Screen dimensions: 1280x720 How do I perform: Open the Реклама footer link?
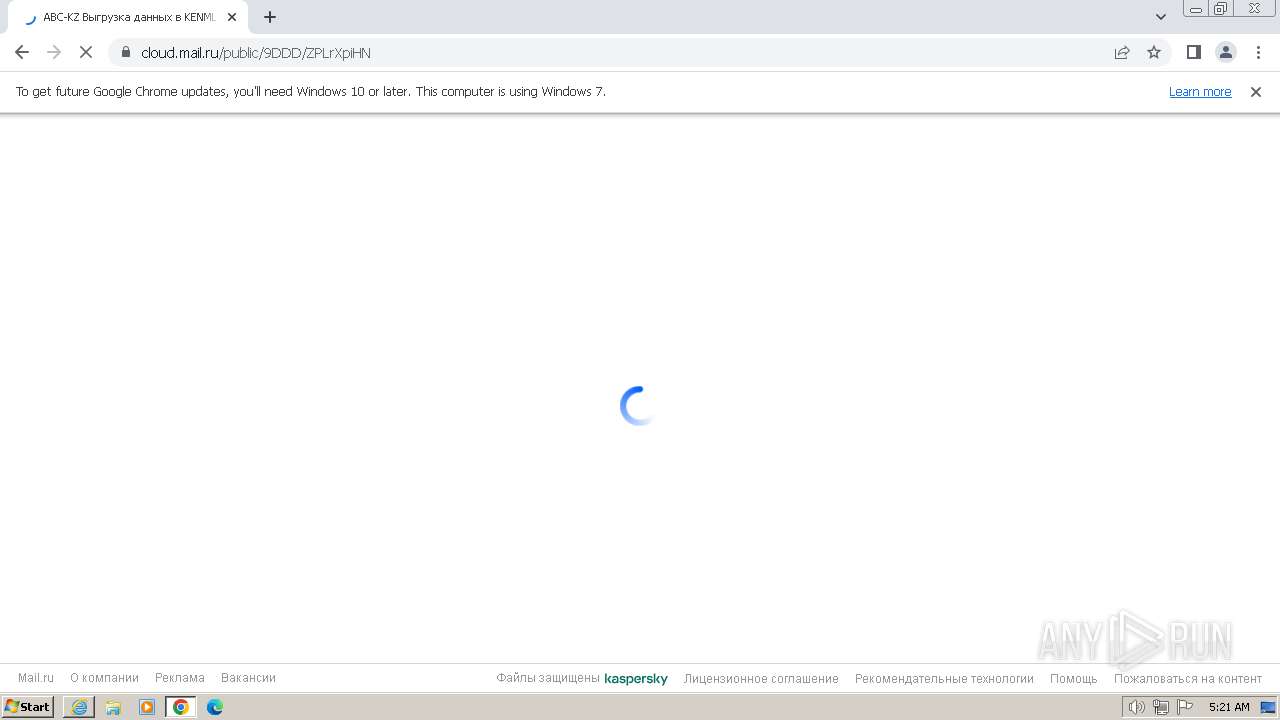click(x=180, y=678)
